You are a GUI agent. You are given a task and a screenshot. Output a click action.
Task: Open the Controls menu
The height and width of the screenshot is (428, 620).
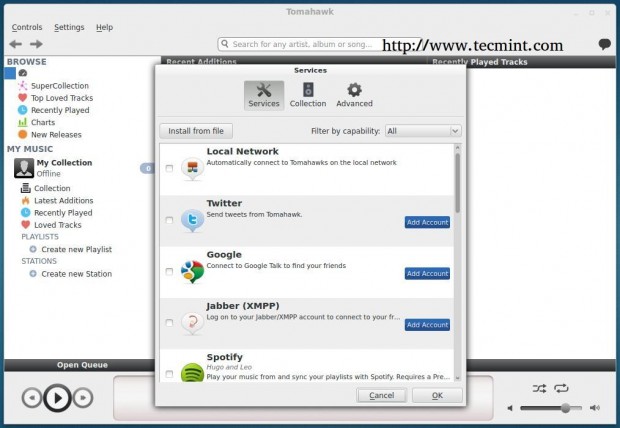(x=27, y=27)
